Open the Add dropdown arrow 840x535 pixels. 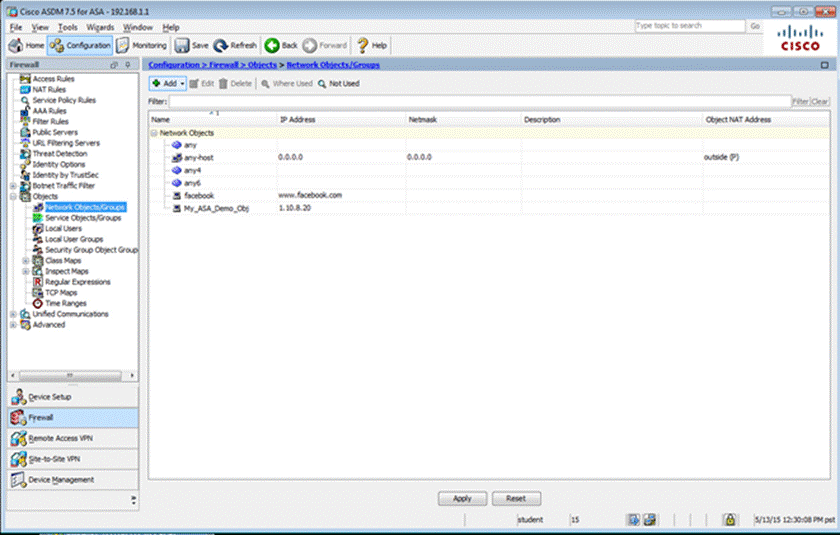coord(183,84)
